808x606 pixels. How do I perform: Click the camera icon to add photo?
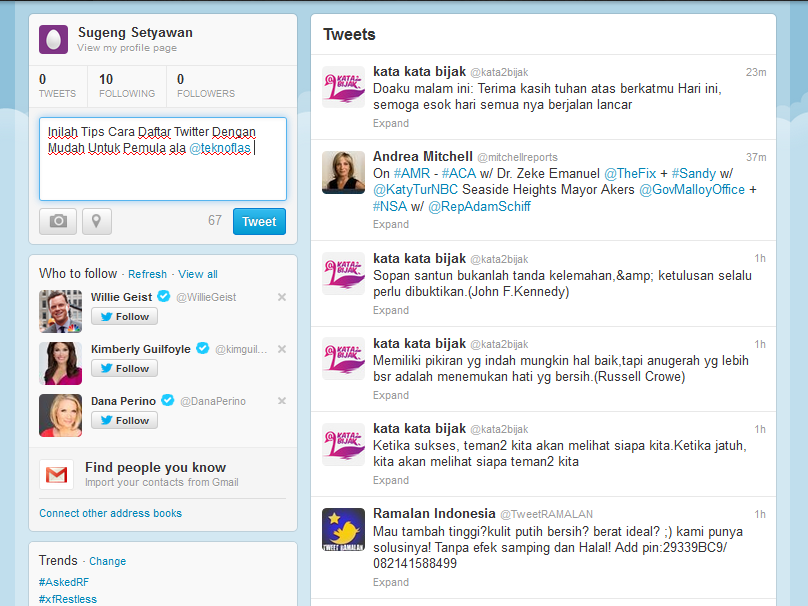(58, 221)
